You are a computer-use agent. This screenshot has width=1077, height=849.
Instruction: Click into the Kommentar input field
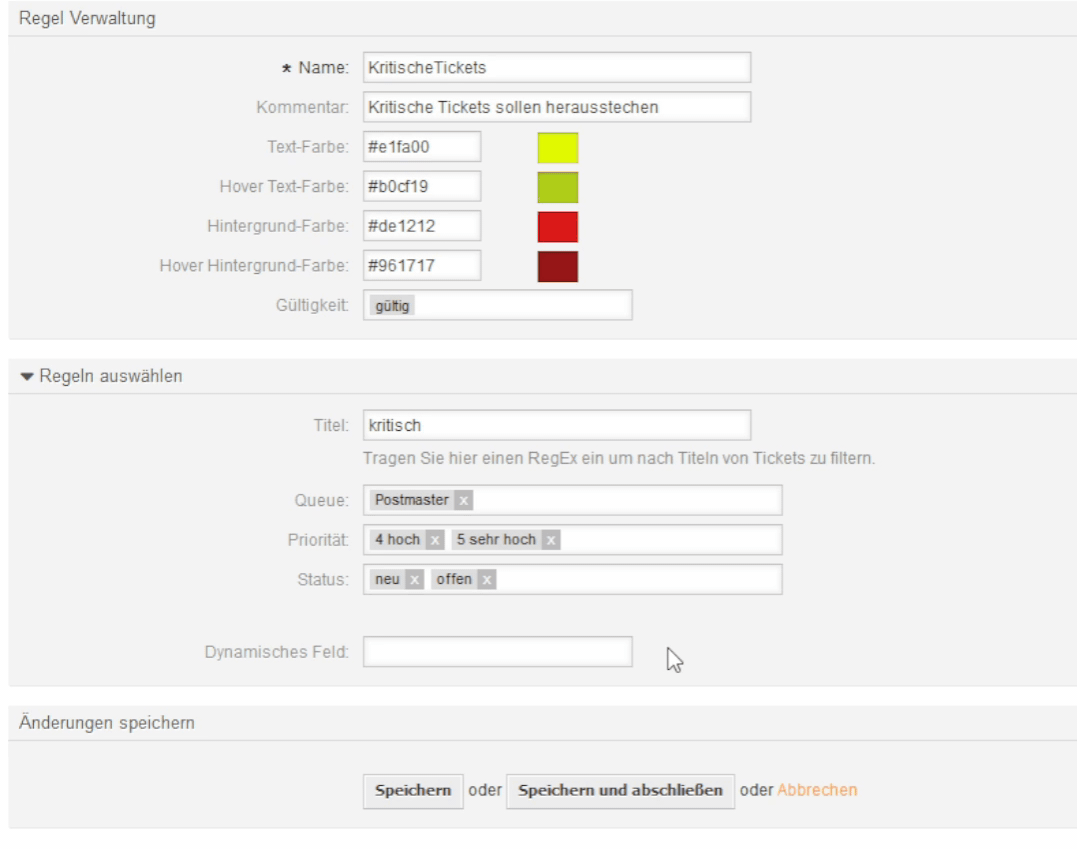click(556, 107)
